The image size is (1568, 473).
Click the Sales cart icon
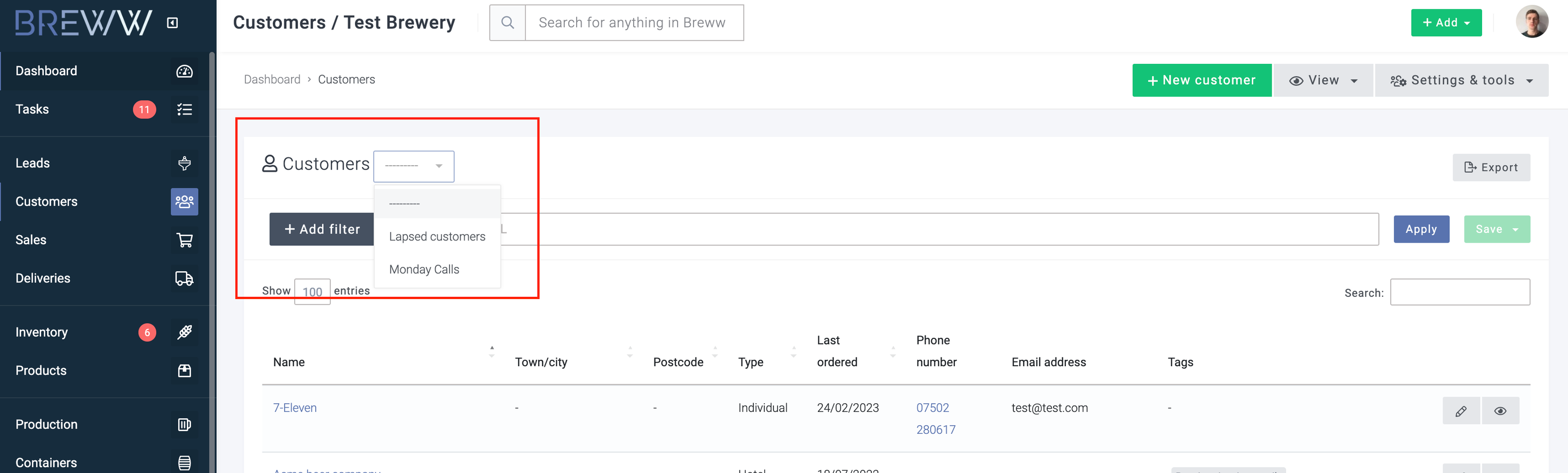point(184,240)
